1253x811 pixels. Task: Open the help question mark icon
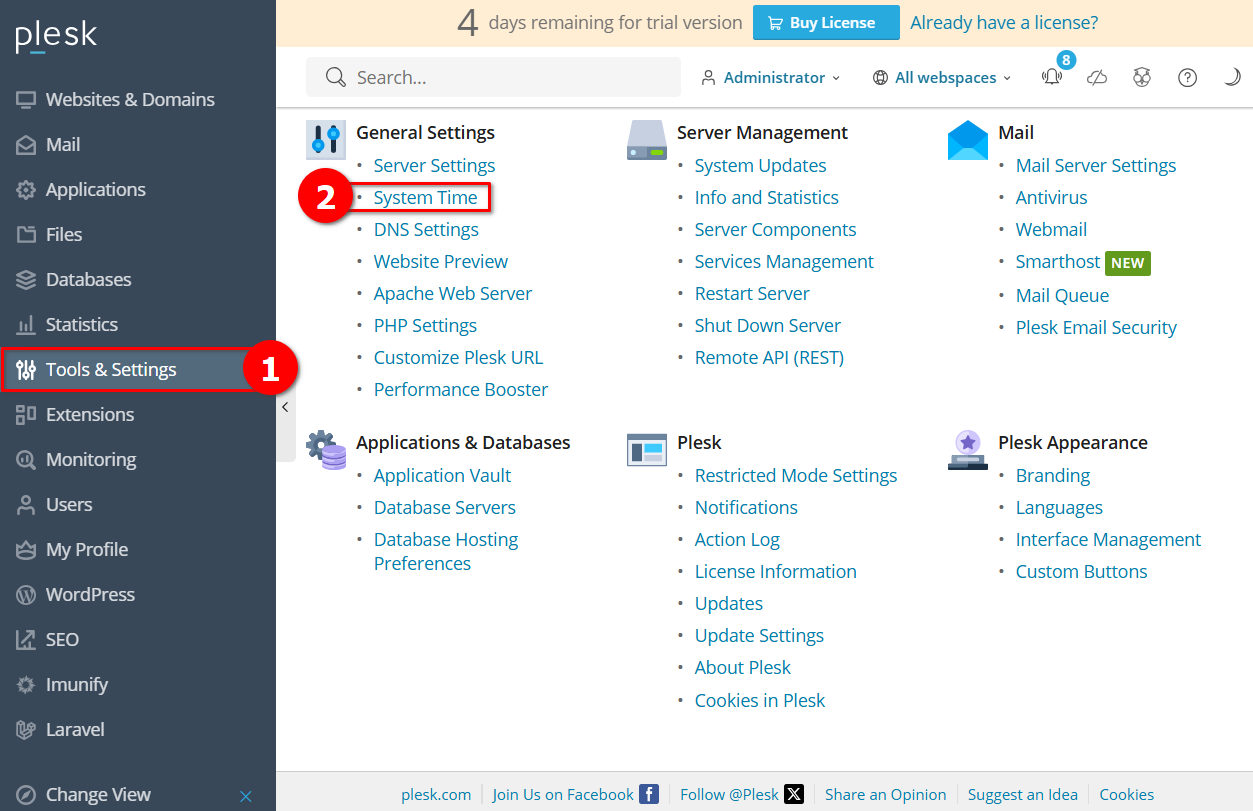tap(1187, 78)
